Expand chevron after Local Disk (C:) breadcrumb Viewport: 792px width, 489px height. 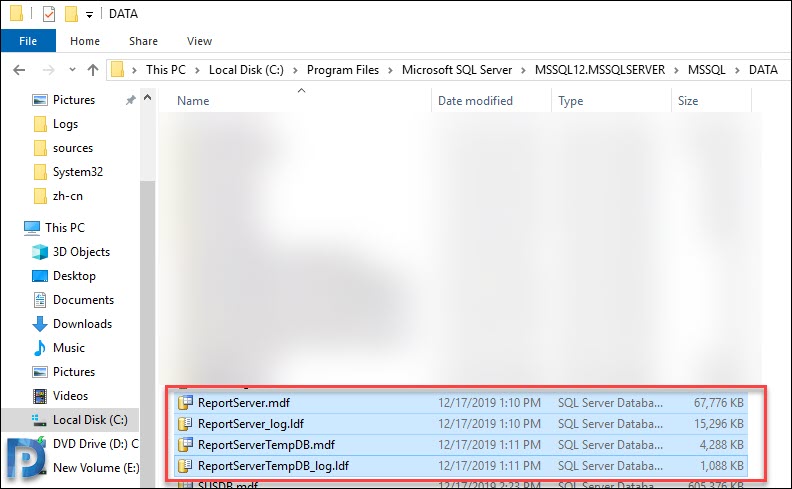295,70
